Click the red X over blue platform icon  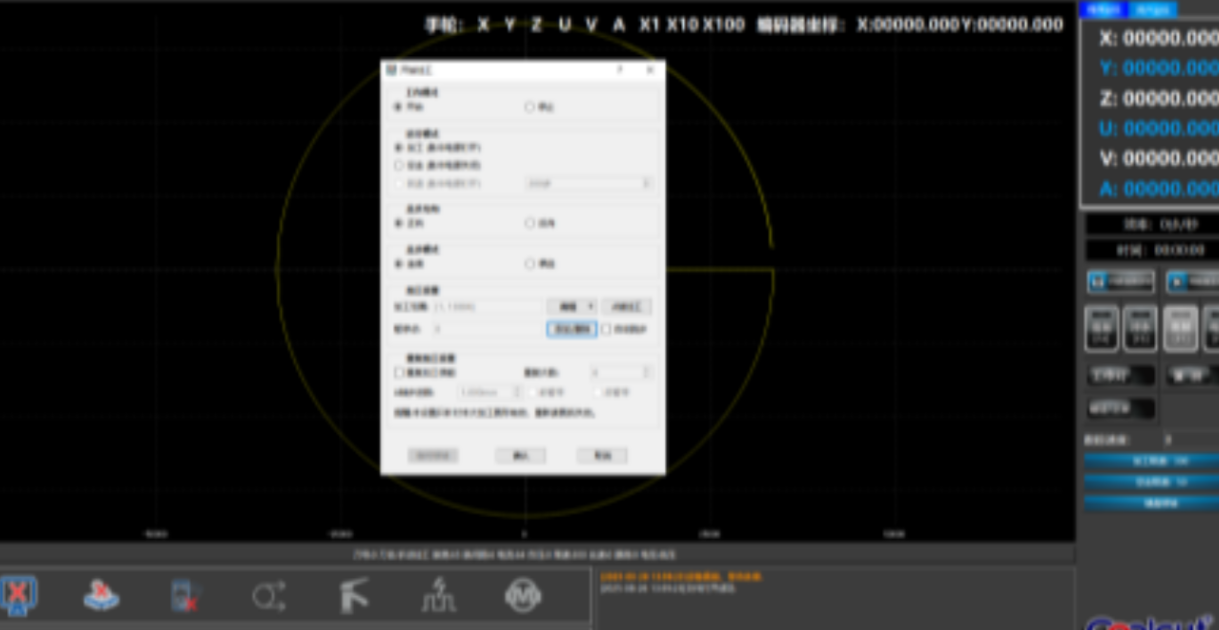click(x=101, y=595)
